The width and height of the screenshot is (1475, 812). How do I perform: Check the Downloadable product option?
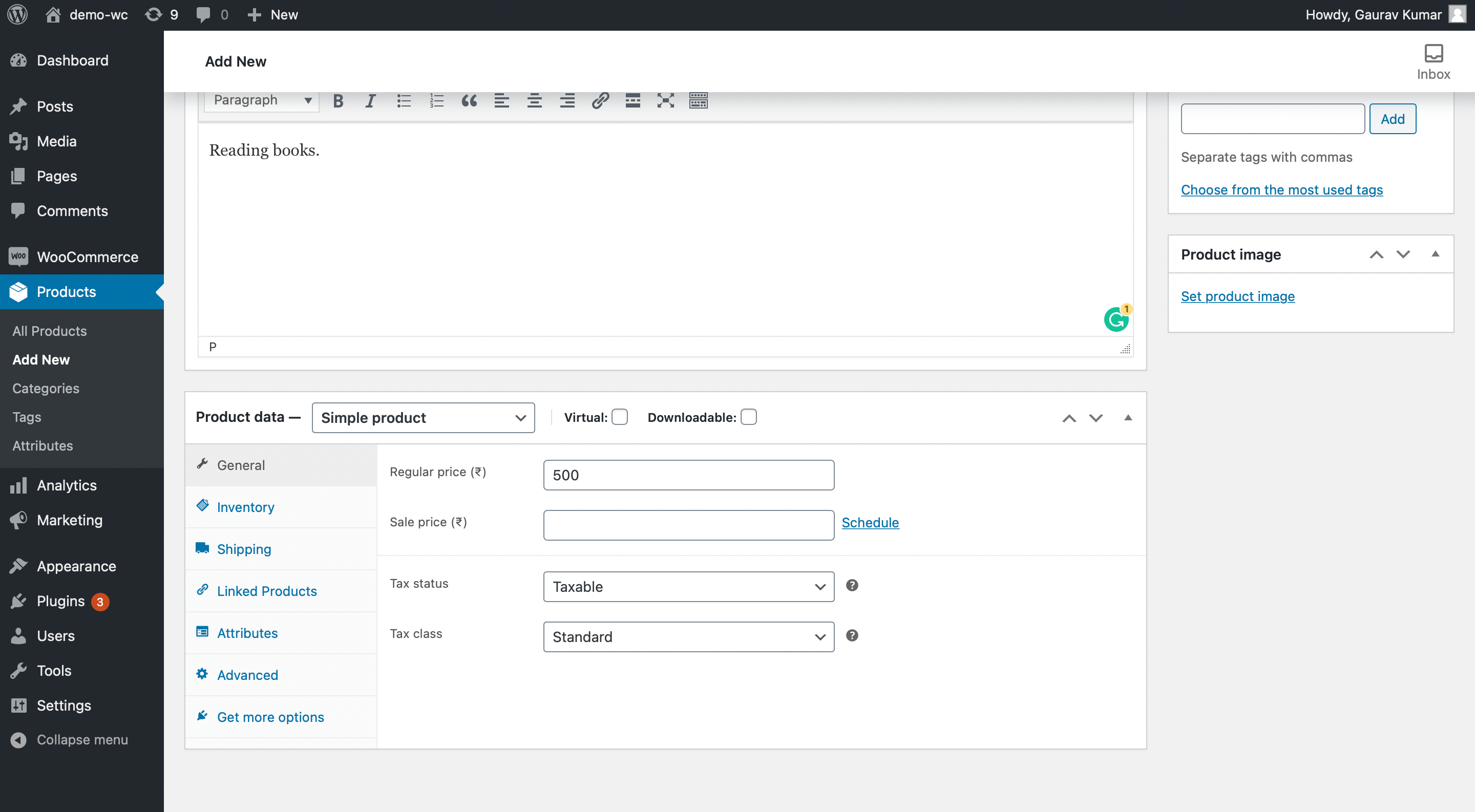tap(748, 417)
